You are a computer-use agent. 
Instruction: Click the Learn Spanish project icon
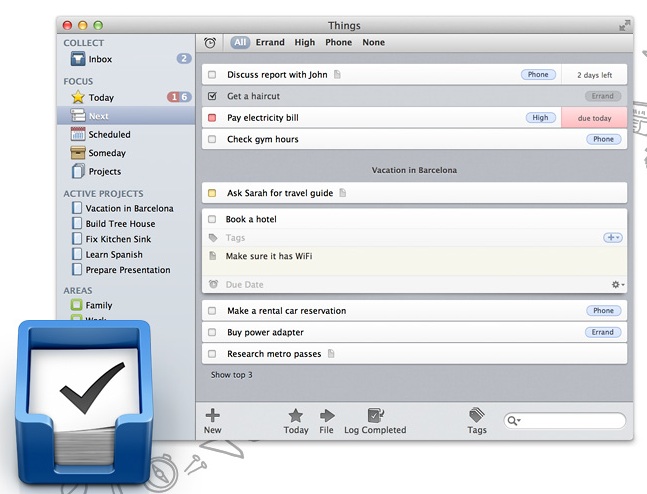click(x=77, y=254)
